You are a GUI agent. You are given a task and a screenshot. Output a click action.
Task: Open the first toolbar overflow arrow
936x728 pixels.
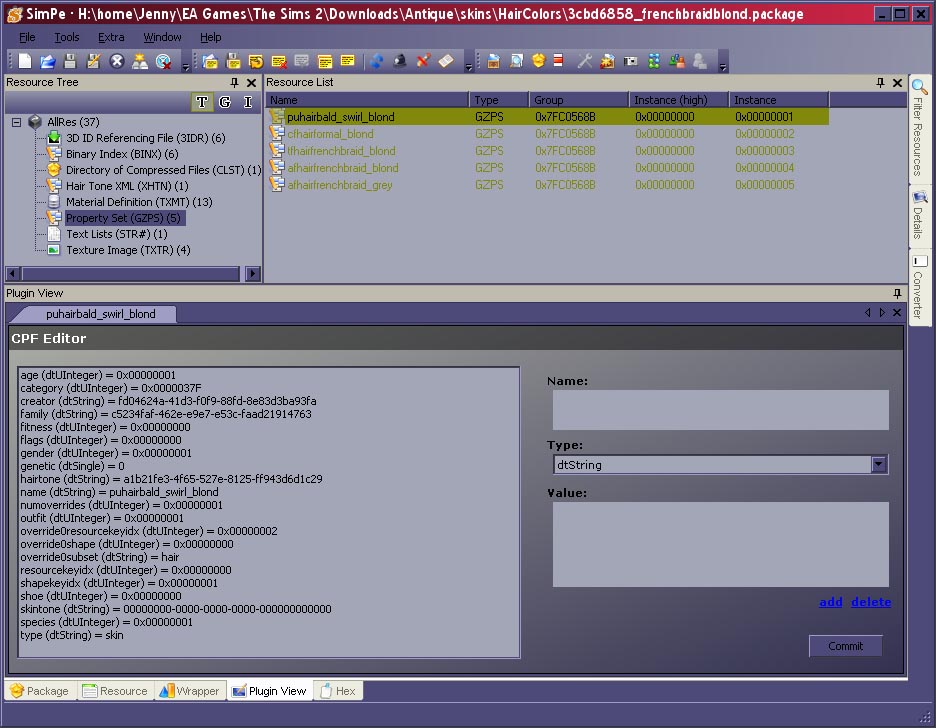[186, 66]
